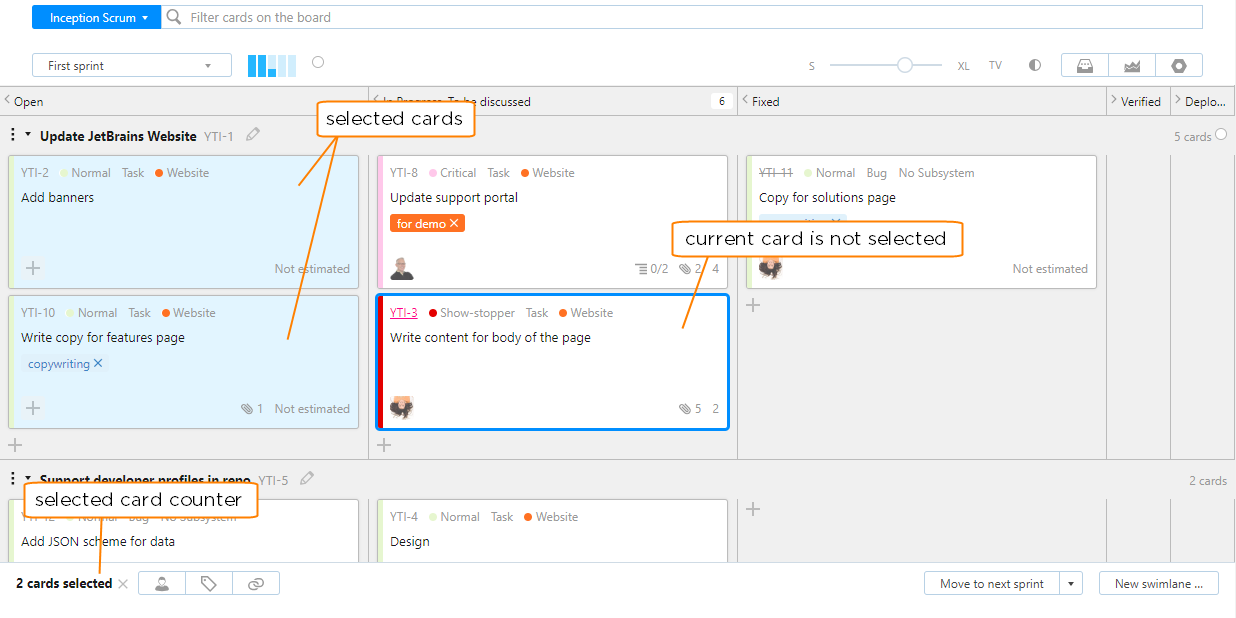Click the assignee avatar on YTI-3 card
The width and height of the screenshot is (1236, 618).
[x=402, y=407]
